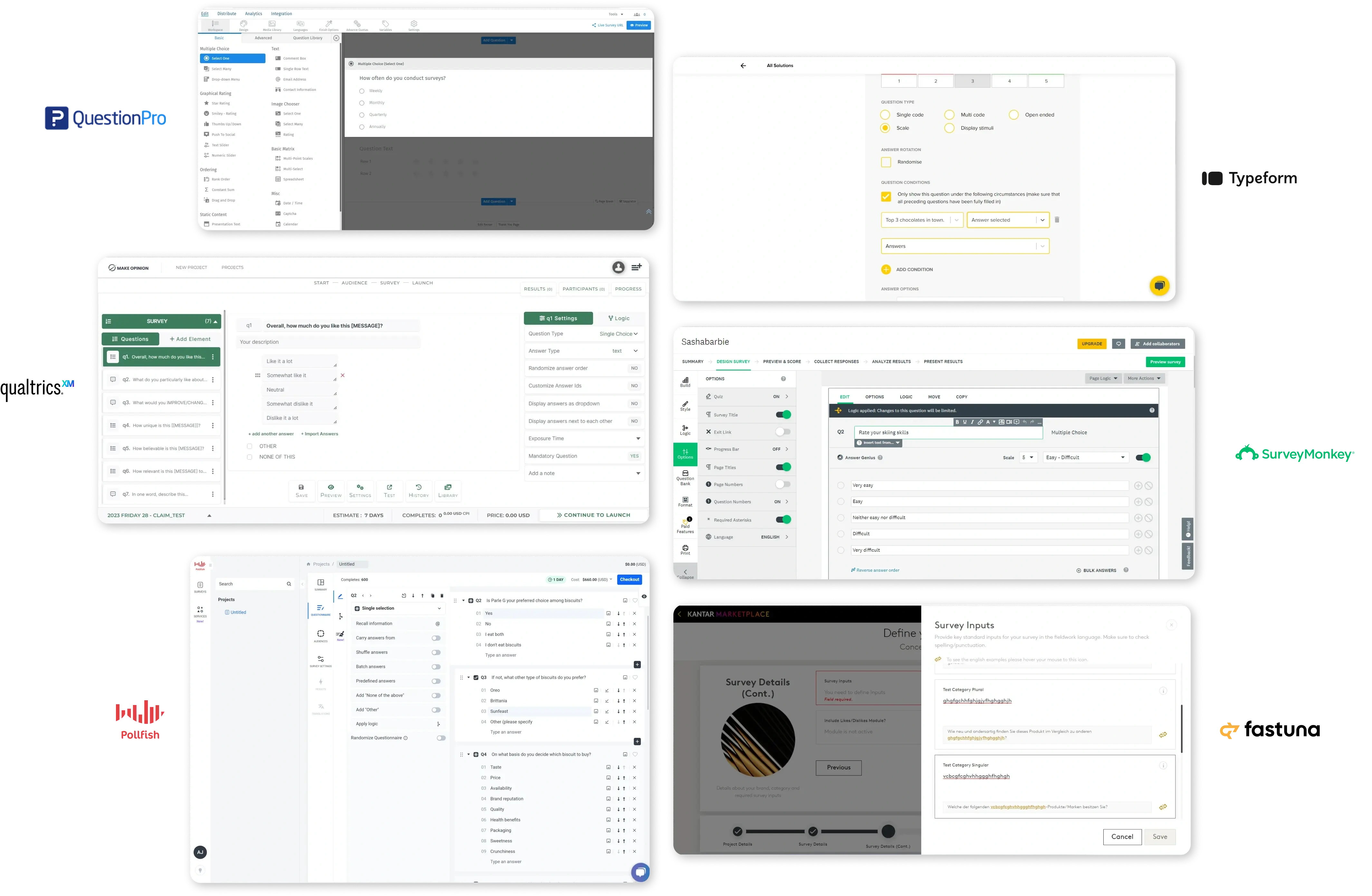Open the Top 3 chocolates dropdown
Viewport: 1372px width, 896px height.
pyautogui.click(x=922, y=220)
